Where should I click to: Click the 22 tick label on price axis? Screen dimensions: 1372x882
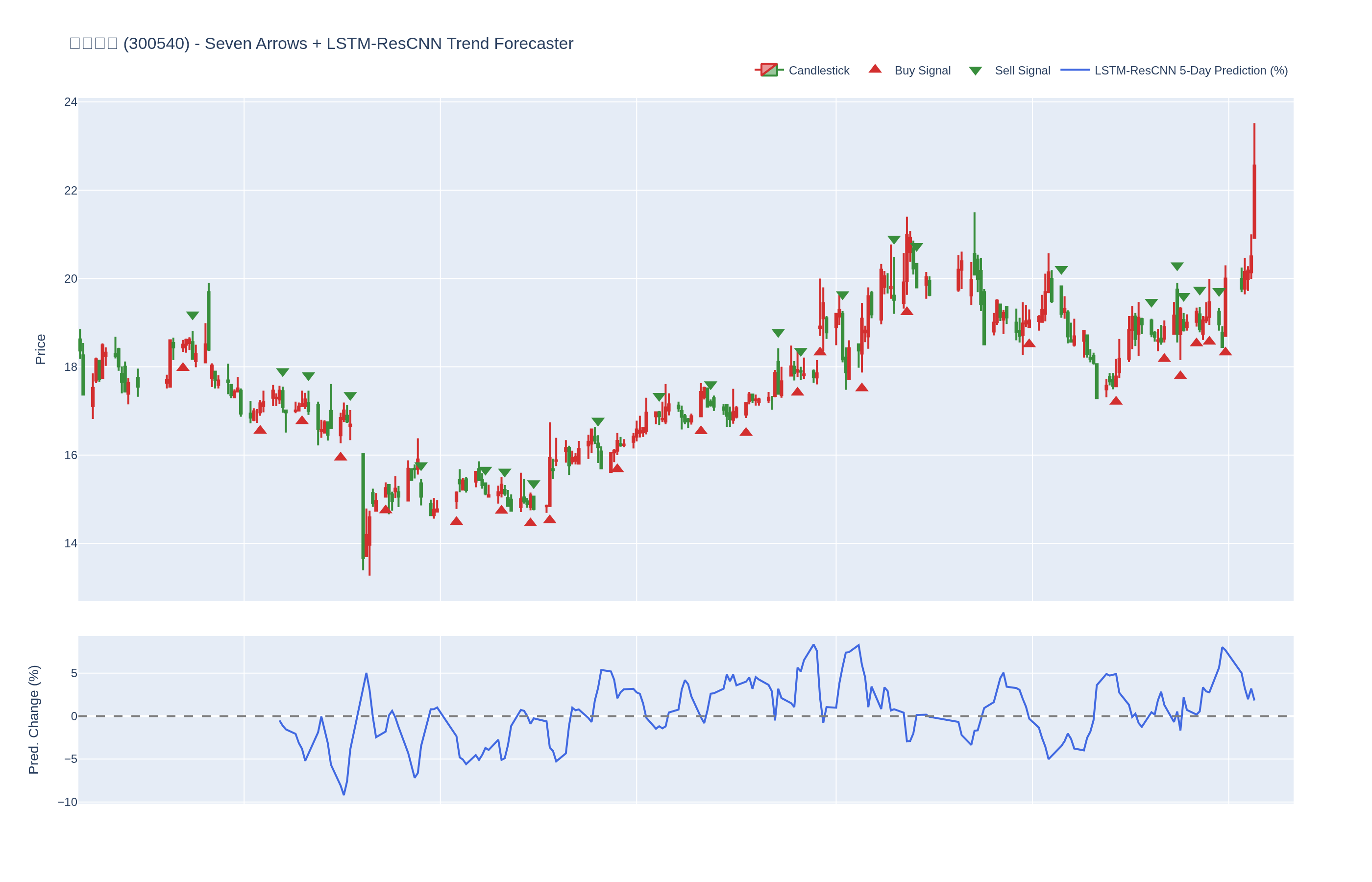tap(71, 191)
